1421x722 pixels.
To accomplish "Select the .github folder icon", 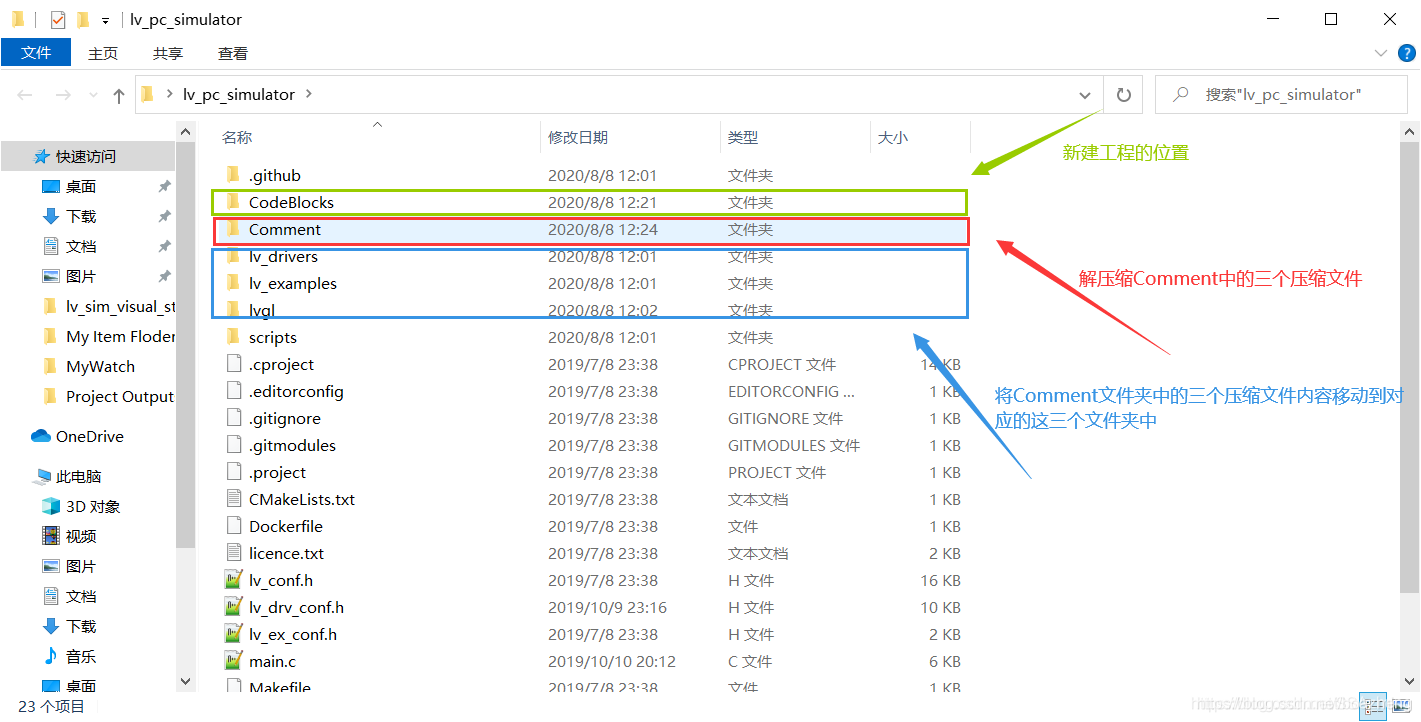I will point(233,175).
